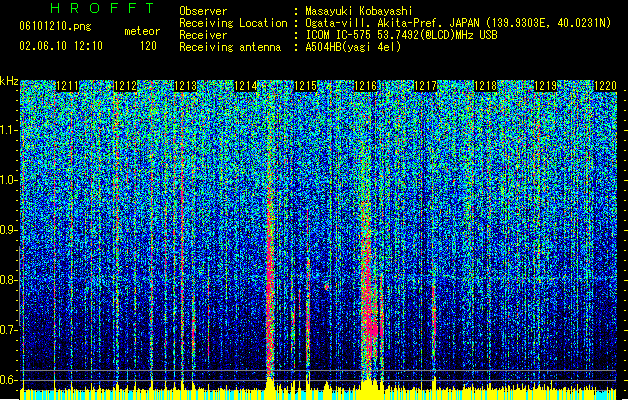629x400 pixels.
Task: Click the 1220 time marker
Action: [x=605, y=86]
